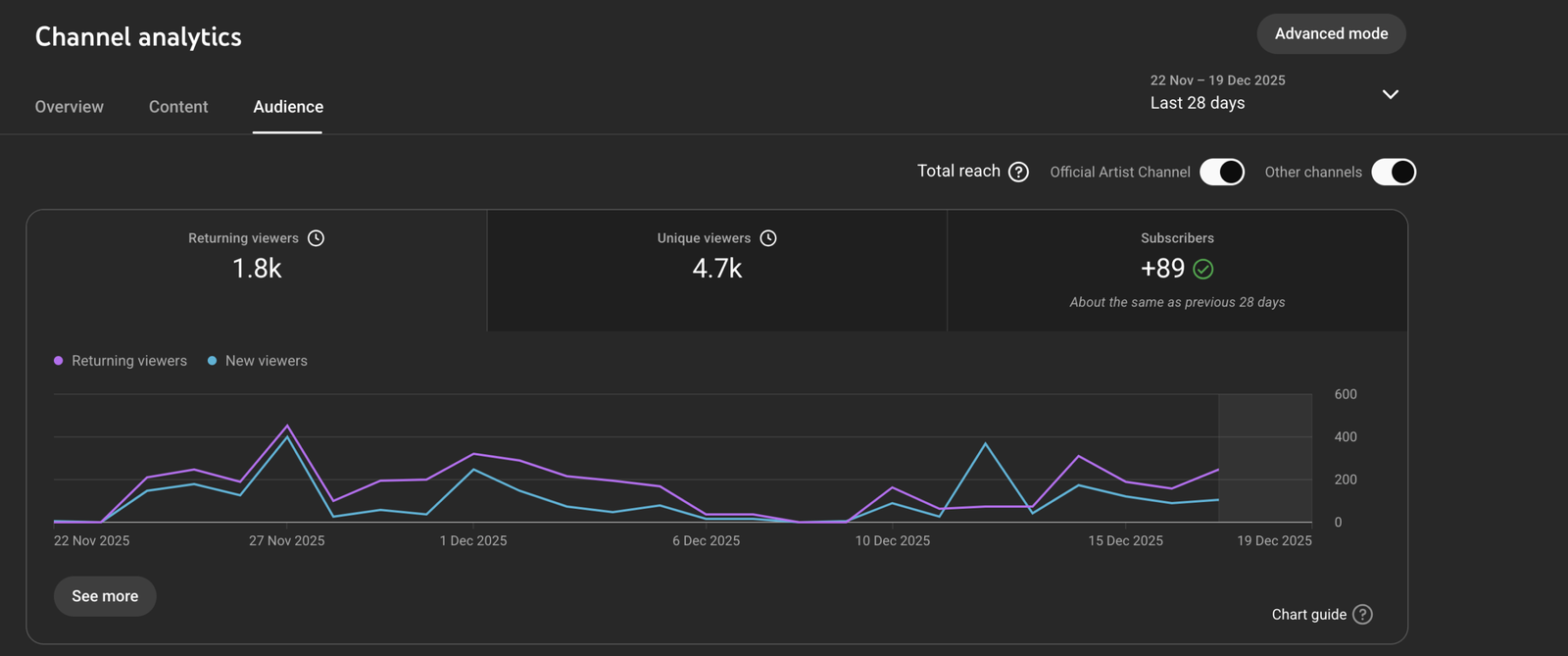Viewport: 1568px width, 656px height.
Task: Click green checkmark icon beside +89 subscribers
Action: click(1203, 269)
